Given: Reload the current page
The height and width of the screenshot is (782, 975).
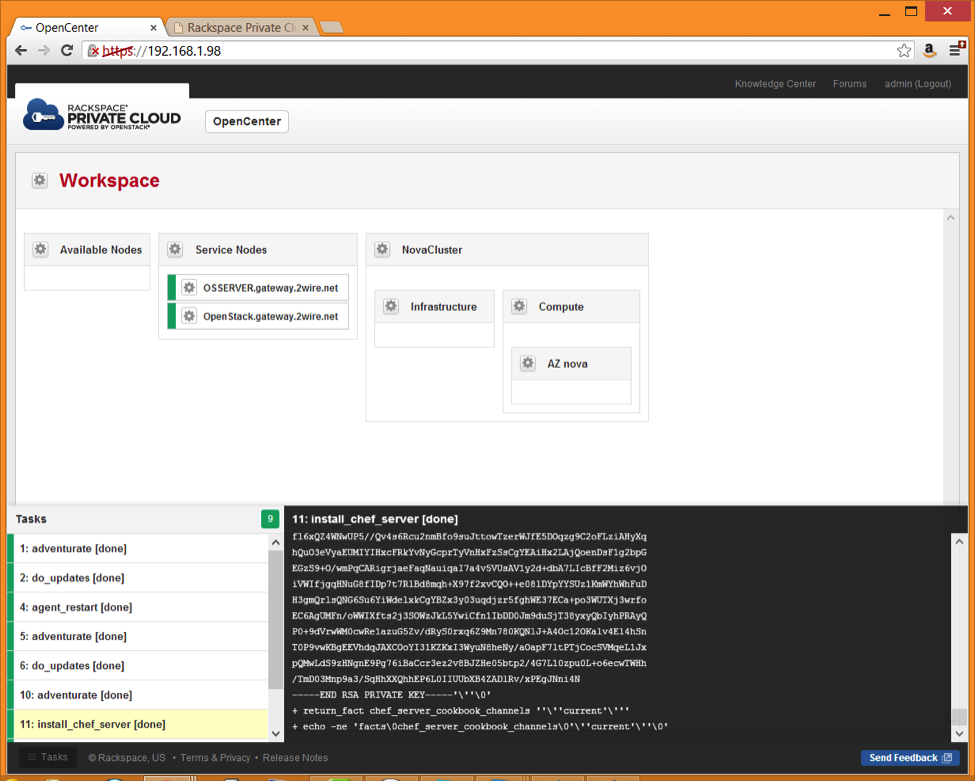Looking at the screenshot, I should pos(67,50).
